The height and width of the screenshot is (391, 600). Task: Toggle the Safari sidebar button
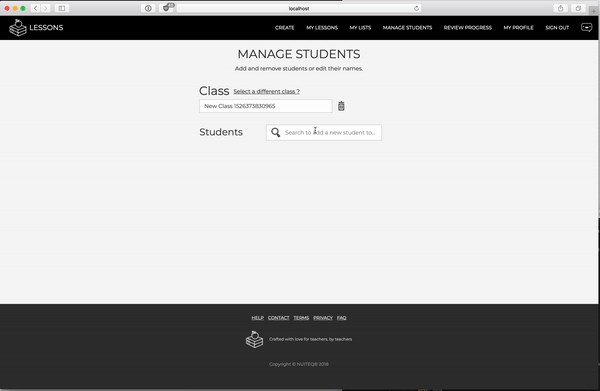coord(62,8)
